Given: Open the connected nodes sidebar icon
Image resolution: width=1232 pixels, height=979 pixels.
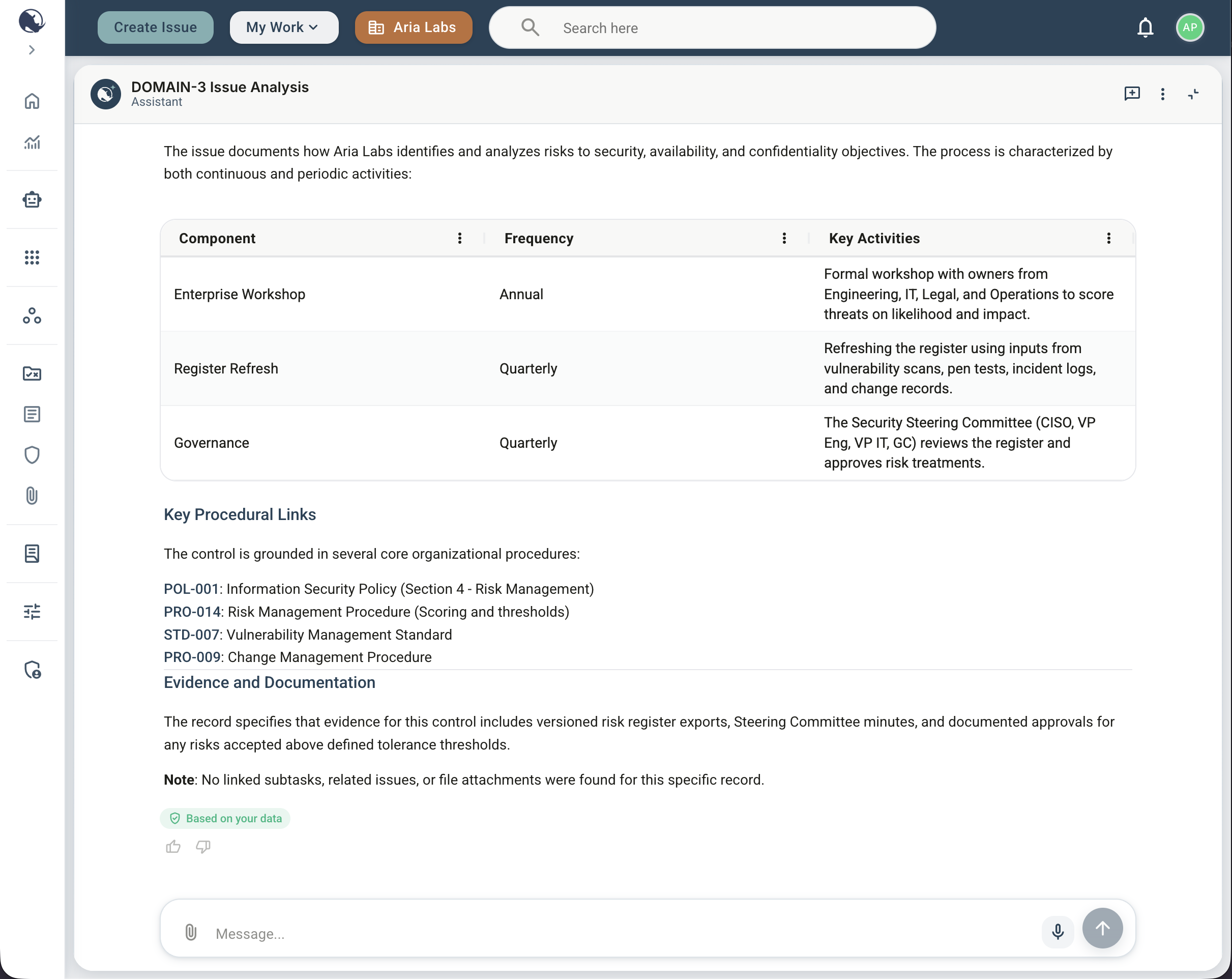Looking at the screenshot, I should 32,315.
